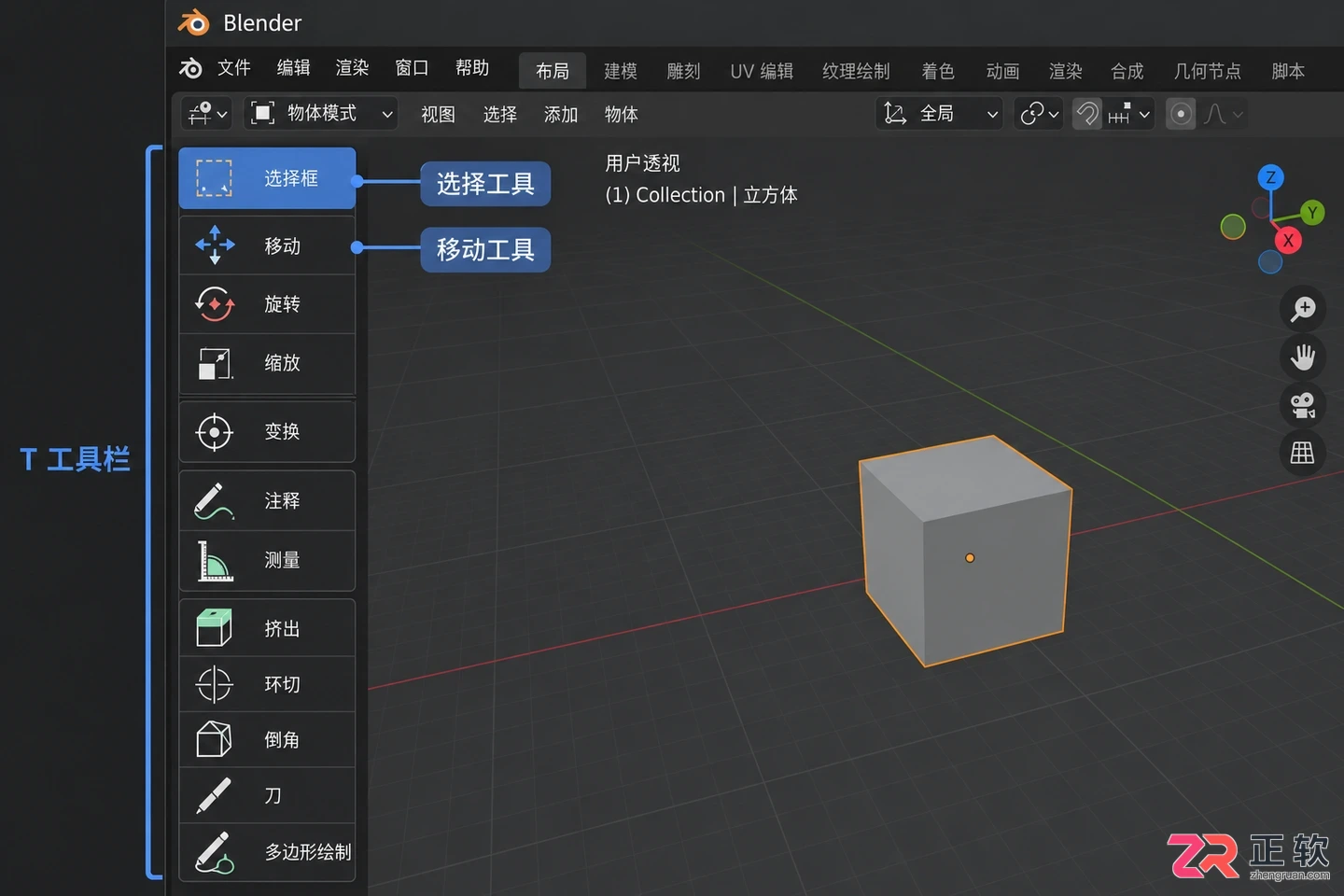
Task: Click the gray cube in viewport
Action: click(x=966, y=551)
